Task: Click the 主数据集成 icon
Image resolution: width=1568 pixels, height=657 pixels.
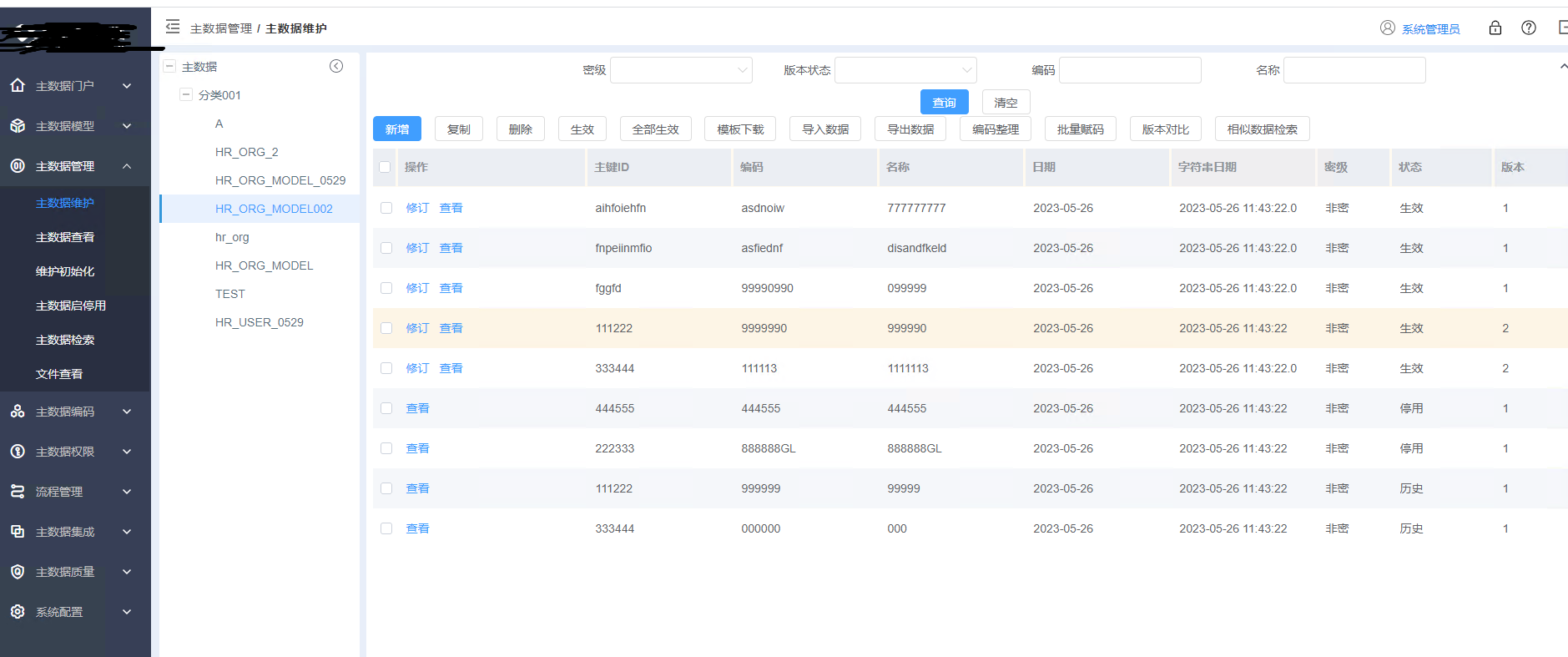Action: pos(18,531)
